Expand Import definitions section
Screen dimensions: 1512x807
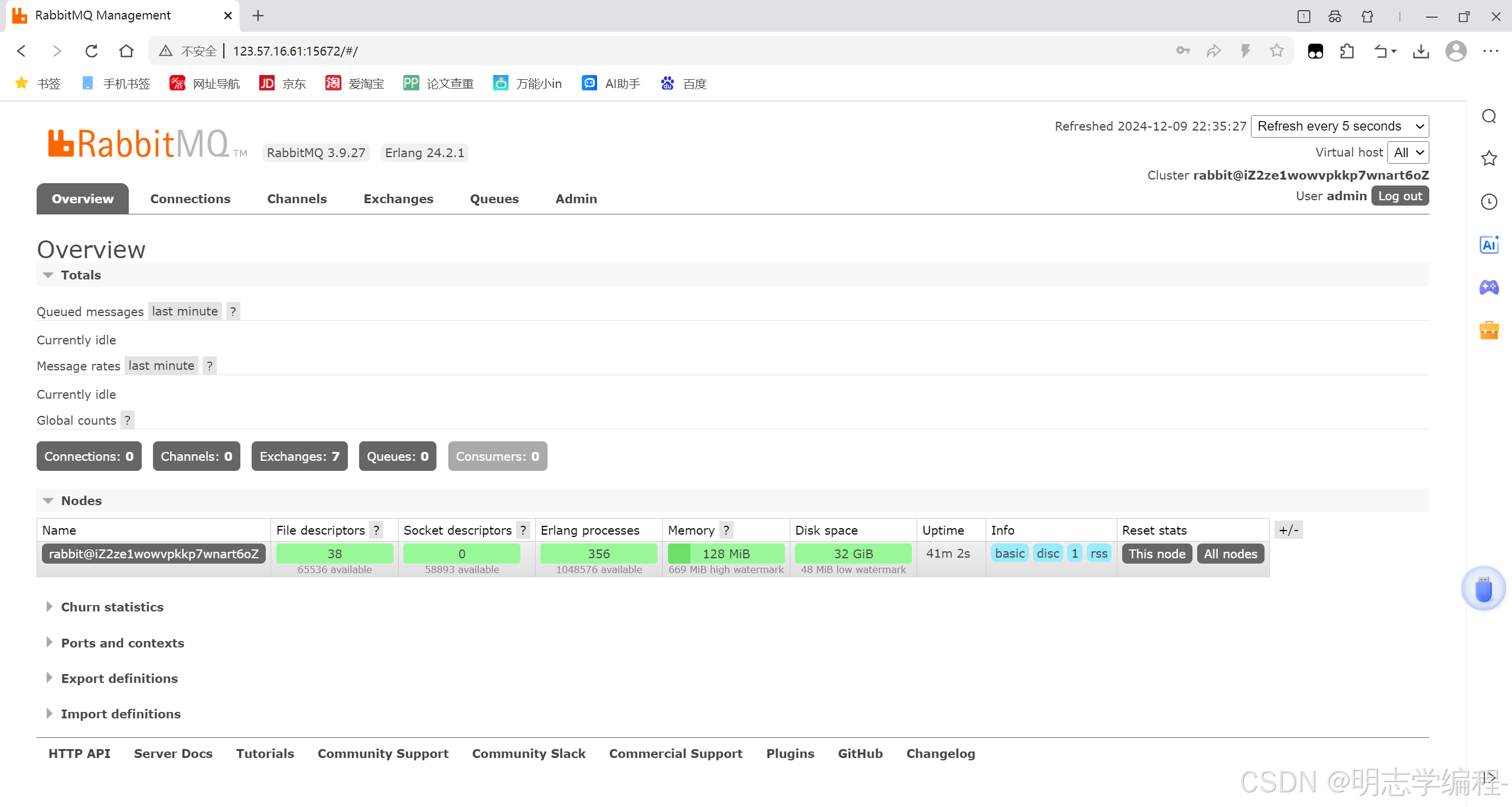(120, 714)
